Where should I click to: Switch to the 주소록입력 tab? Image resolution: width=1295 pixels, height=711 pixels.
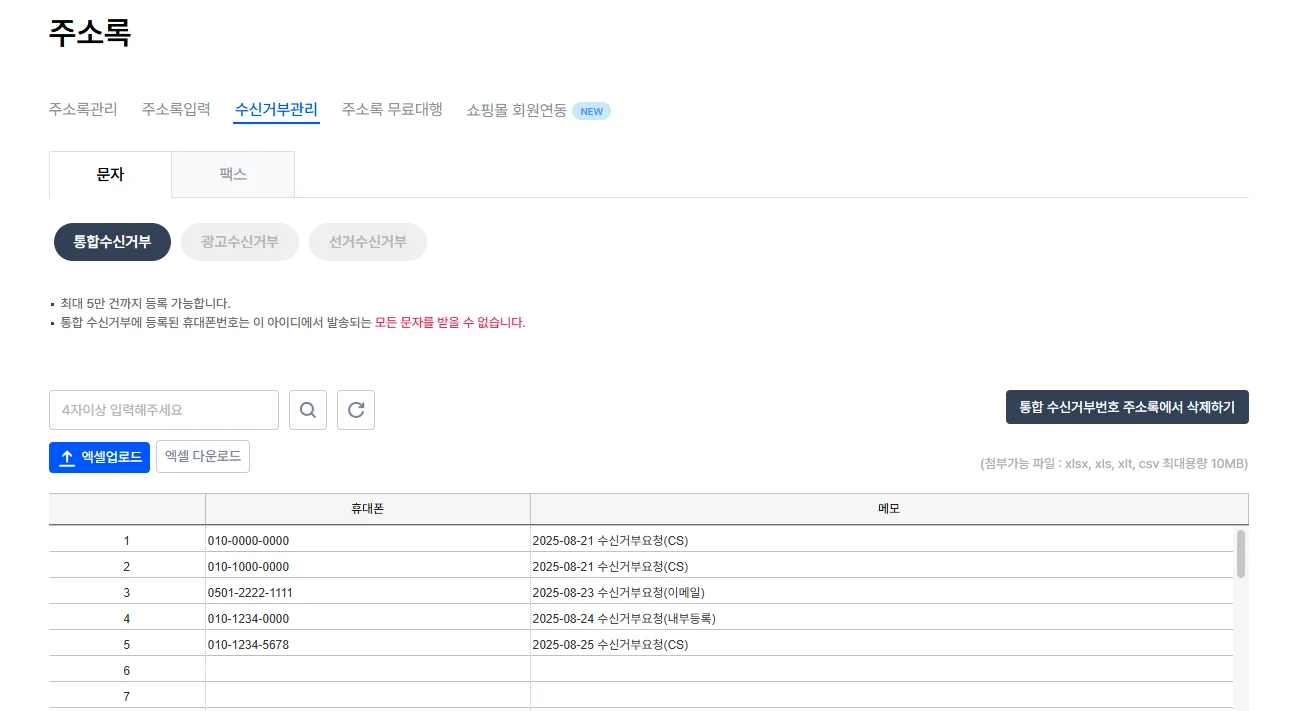point(176,109)
